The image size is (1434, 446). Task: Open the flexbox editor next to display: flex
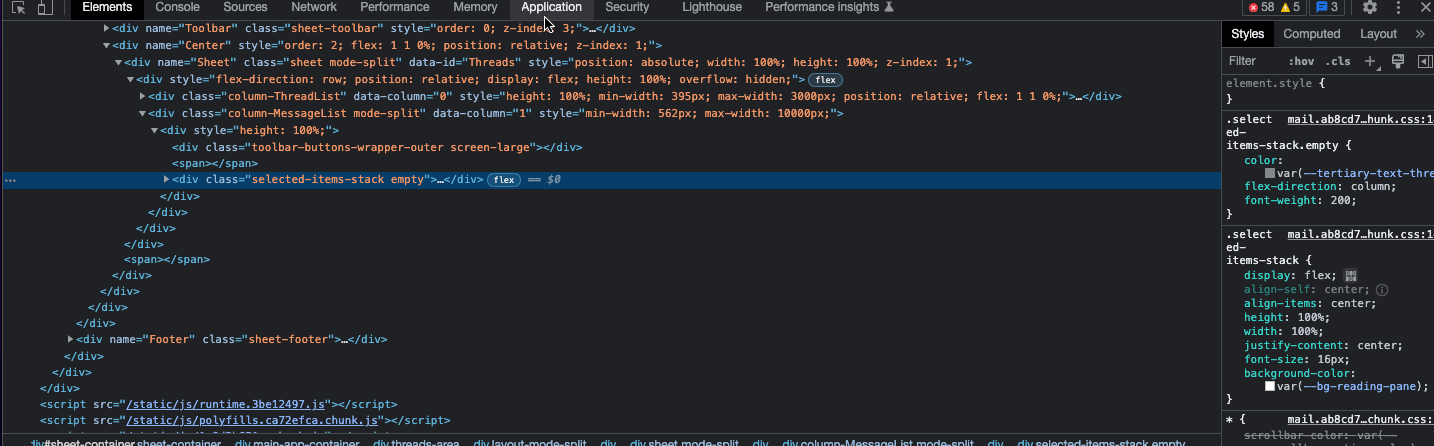point(1350,275)
